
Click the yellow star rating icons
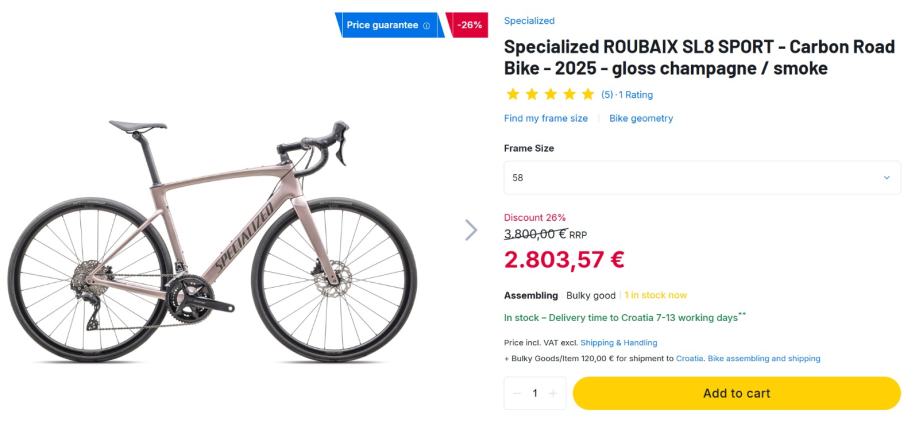550,95
